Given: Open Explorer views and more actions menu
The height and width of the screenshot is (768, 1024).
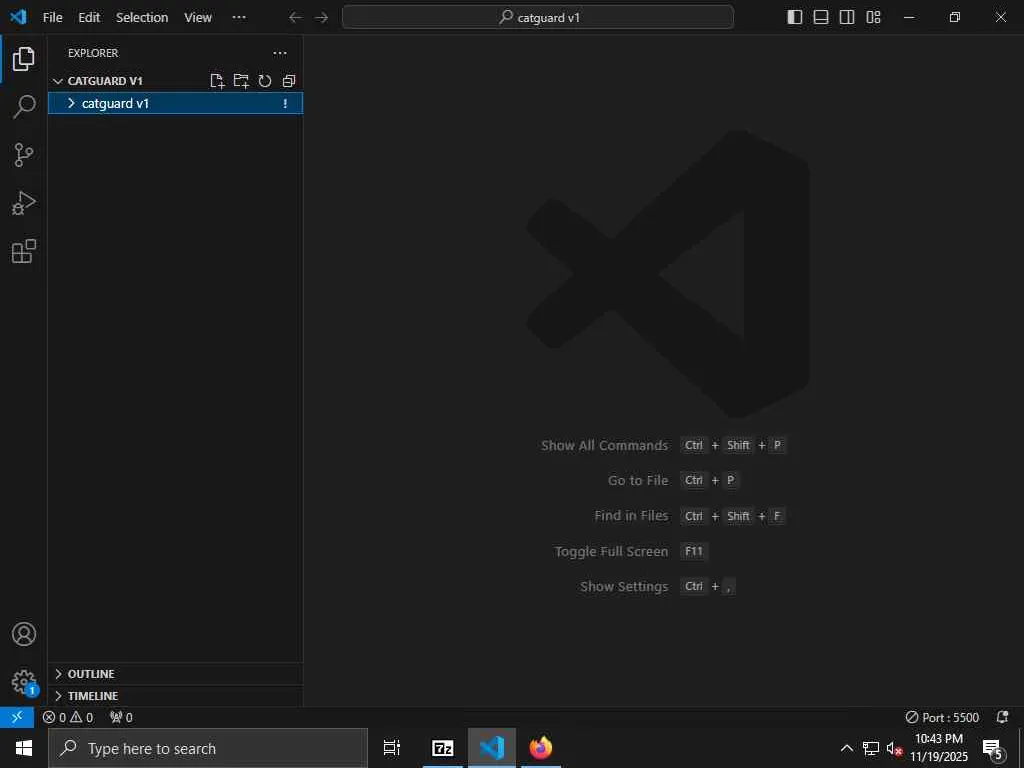Looking at the screenshot, I should pos(280,53).
